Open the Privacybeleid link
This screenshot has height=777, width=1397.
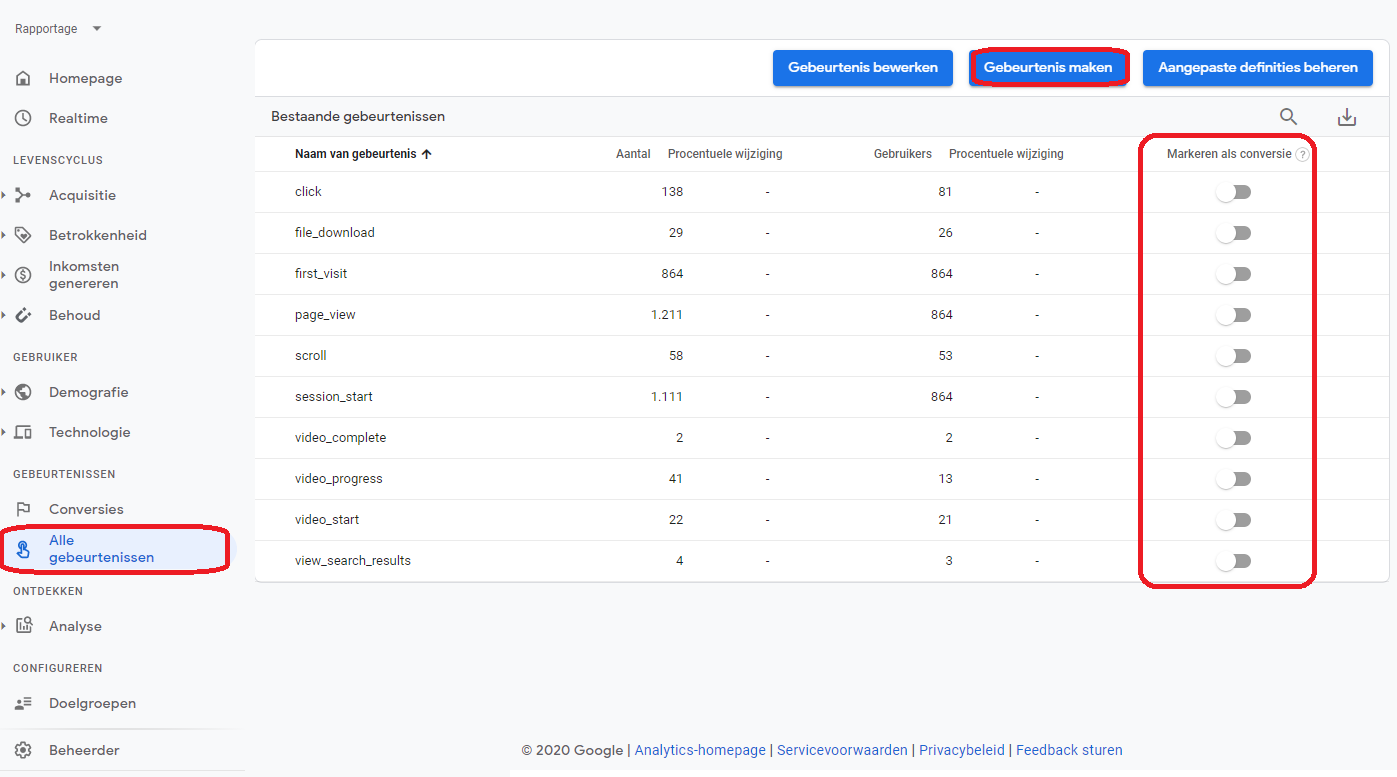coord(962,750)
